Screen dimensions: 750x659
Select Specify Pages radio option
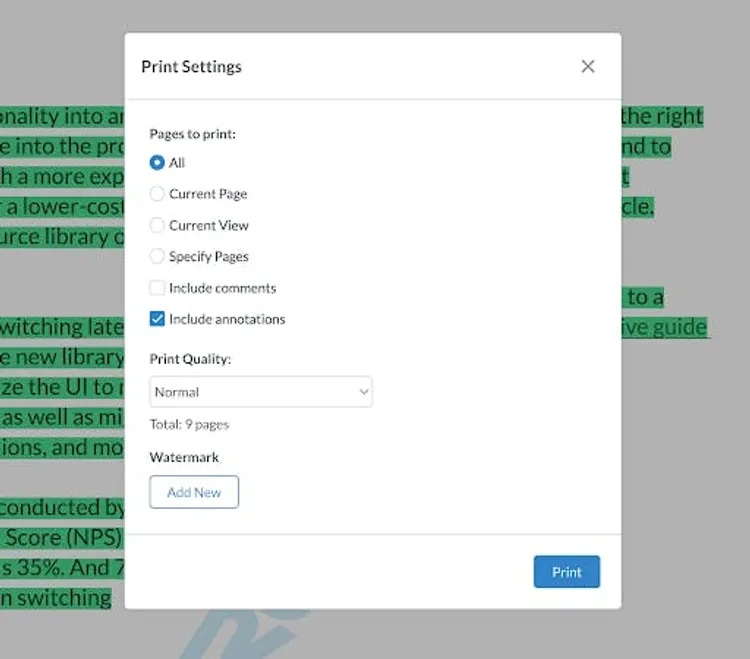[157, 256]
